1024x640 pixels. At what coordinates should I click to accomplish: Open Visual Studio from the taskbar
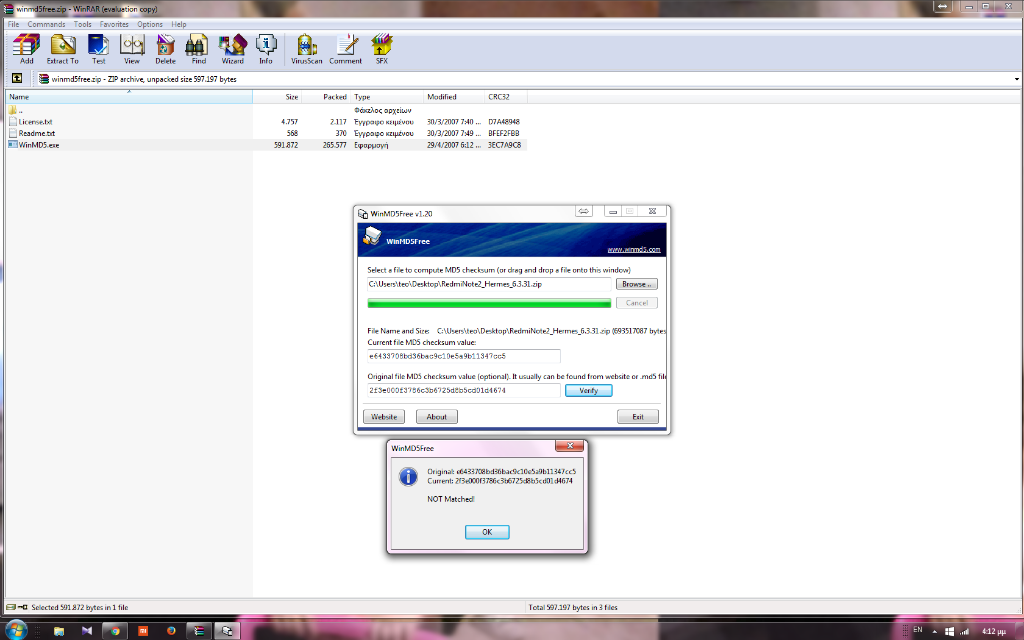click(87, 631)
